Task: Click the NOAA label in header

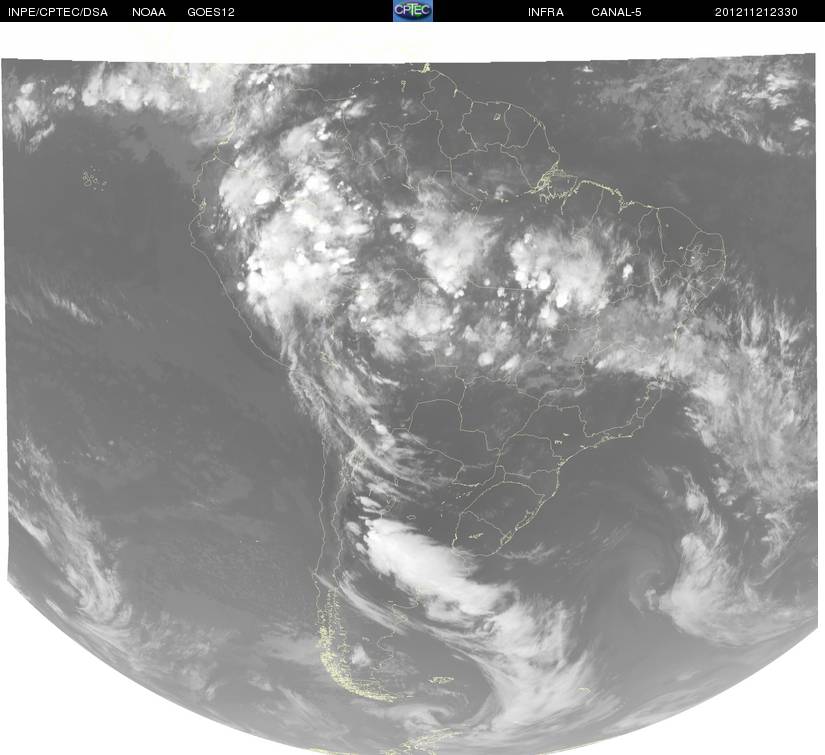Action: click(x=149, y=12)
